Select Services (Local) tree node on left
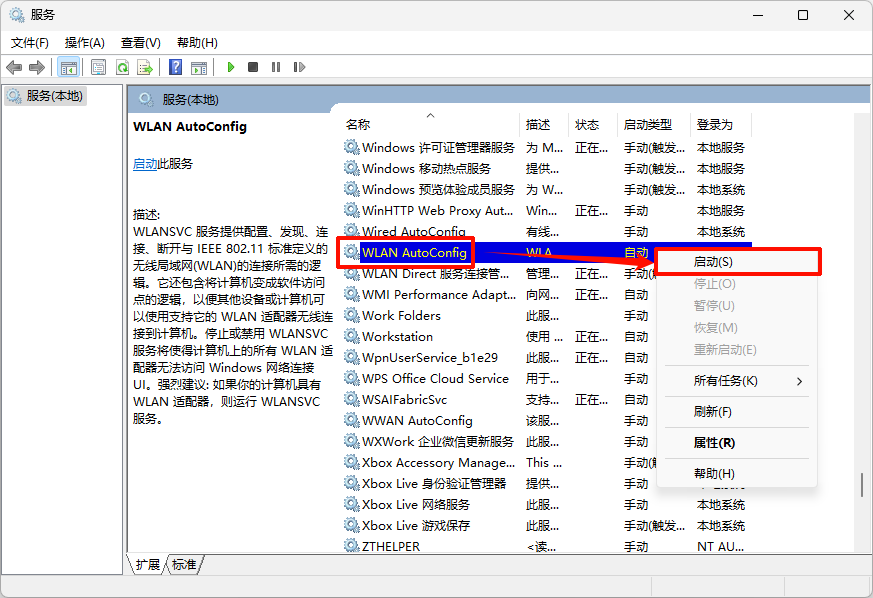This screenshot has width=873, height=598. tap(46, 96)
